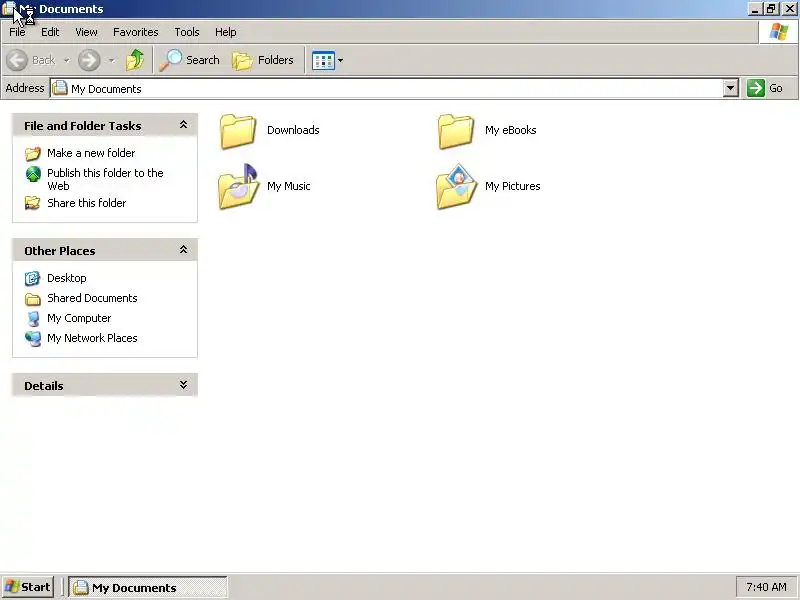The image size is (800, 600).
Task: Click the Views grid icon
Action: pos(323,60)
